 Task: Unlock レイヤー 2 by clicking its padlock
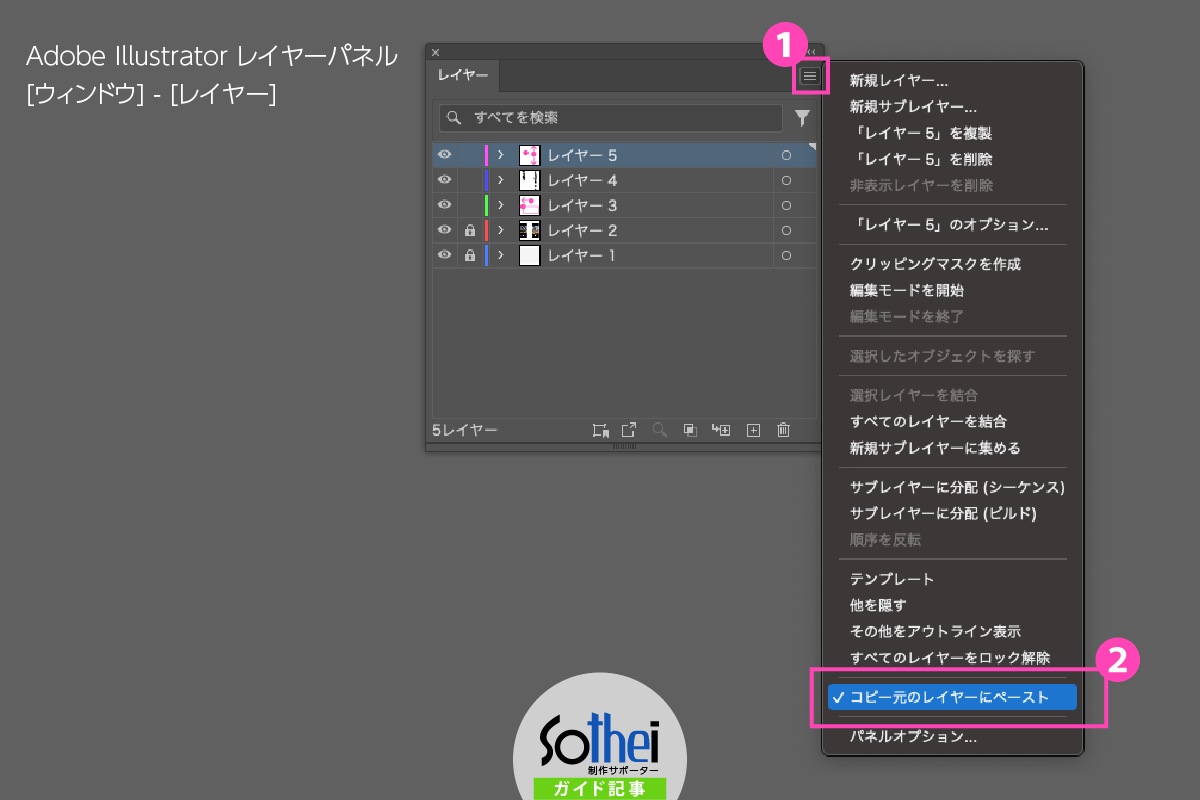tap(469, 229)
